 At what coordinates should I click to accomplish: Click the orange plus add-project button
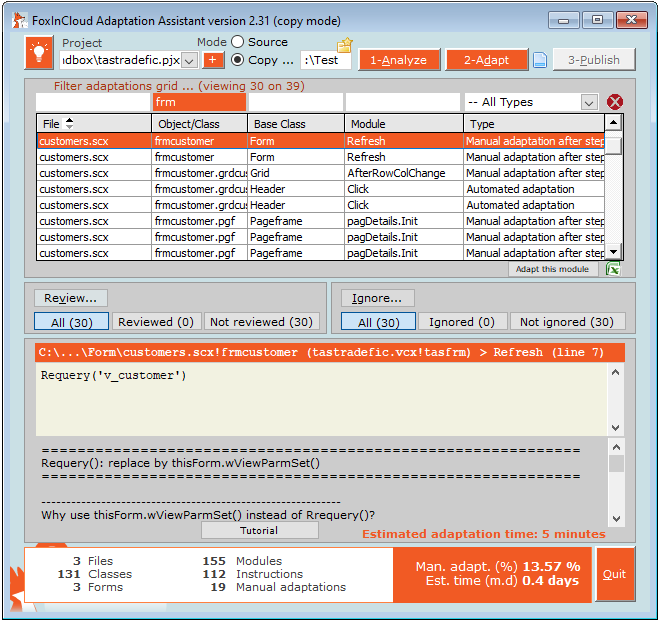(x=214, y=60)
